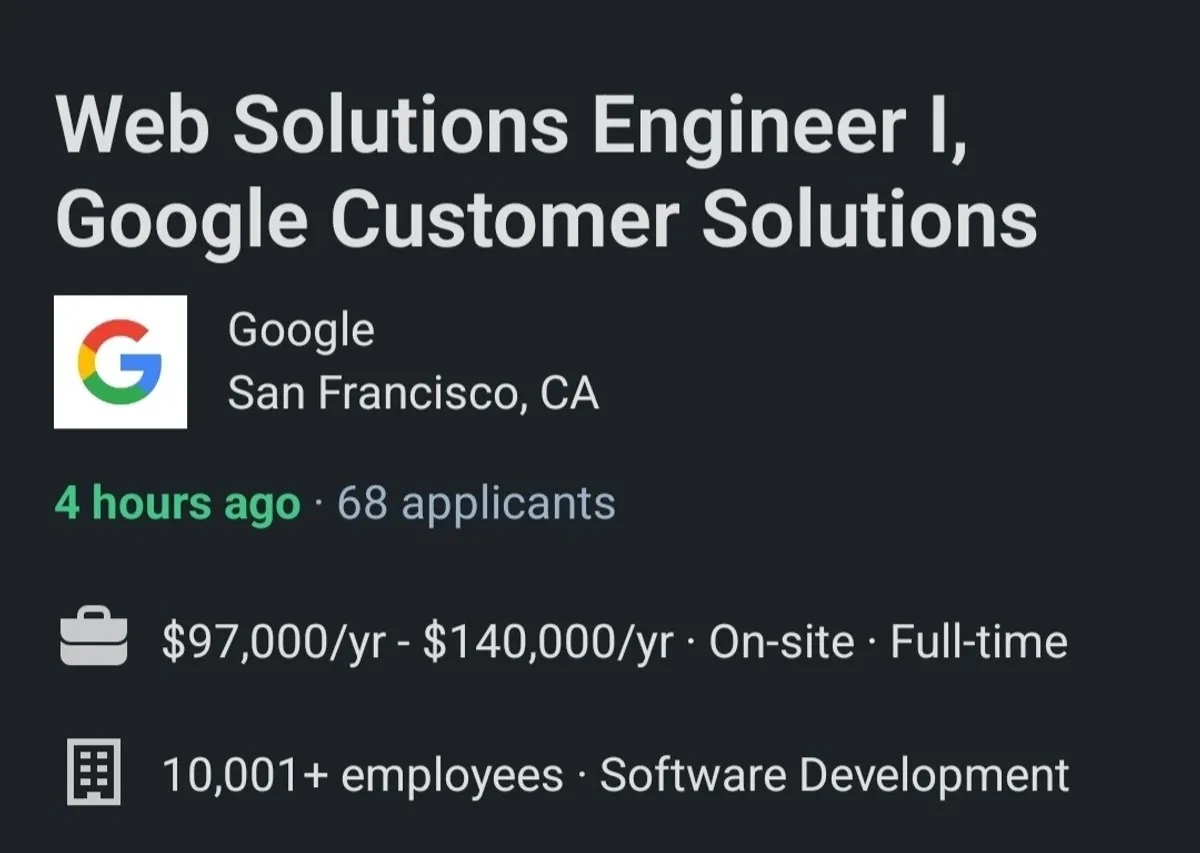Click the 10,001+ employees company size
This screenshot has height=853, width=1200.
(x=362, y=776)
